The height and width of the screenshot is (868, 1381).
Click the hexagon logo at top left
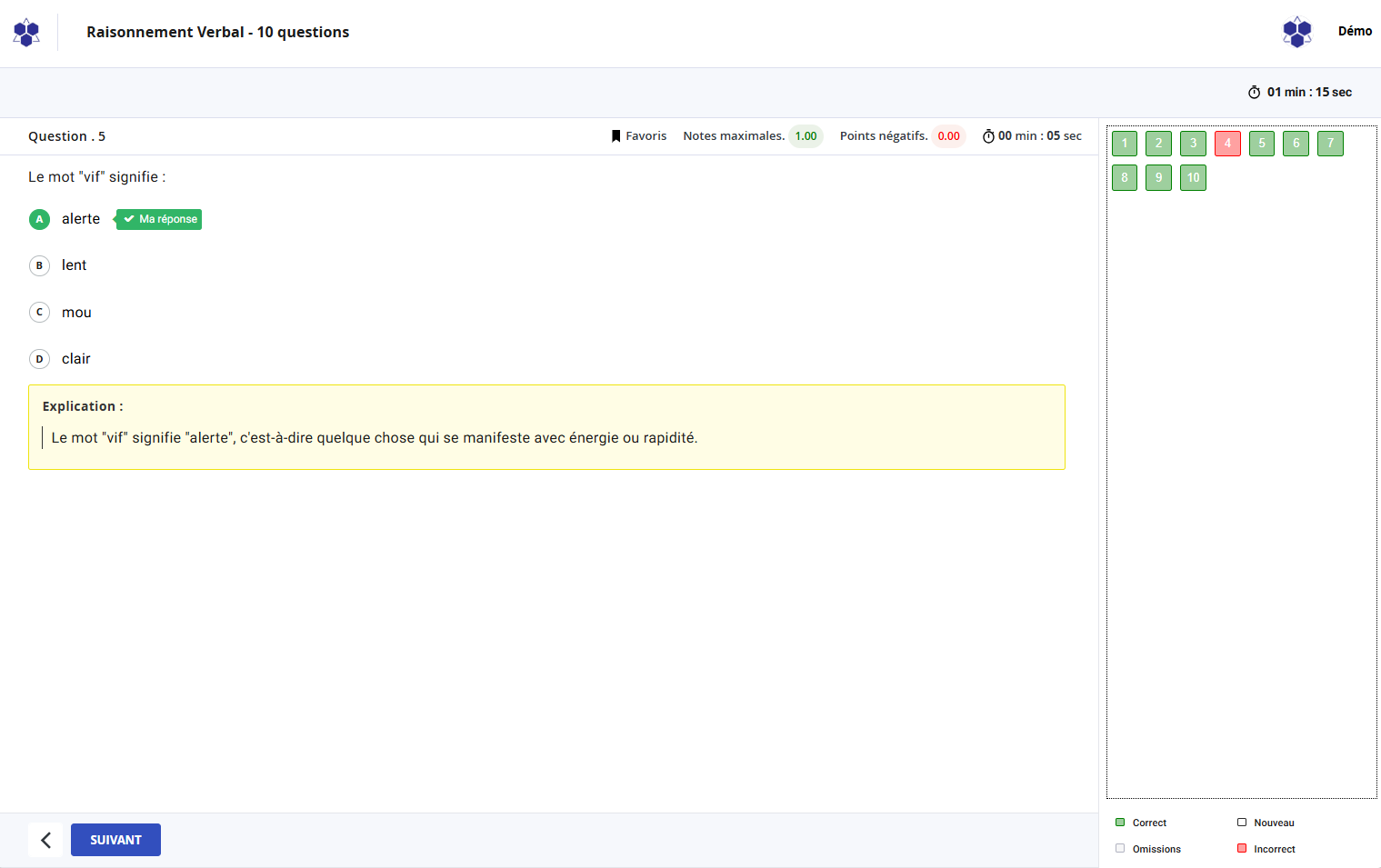(x=26, y=33)
